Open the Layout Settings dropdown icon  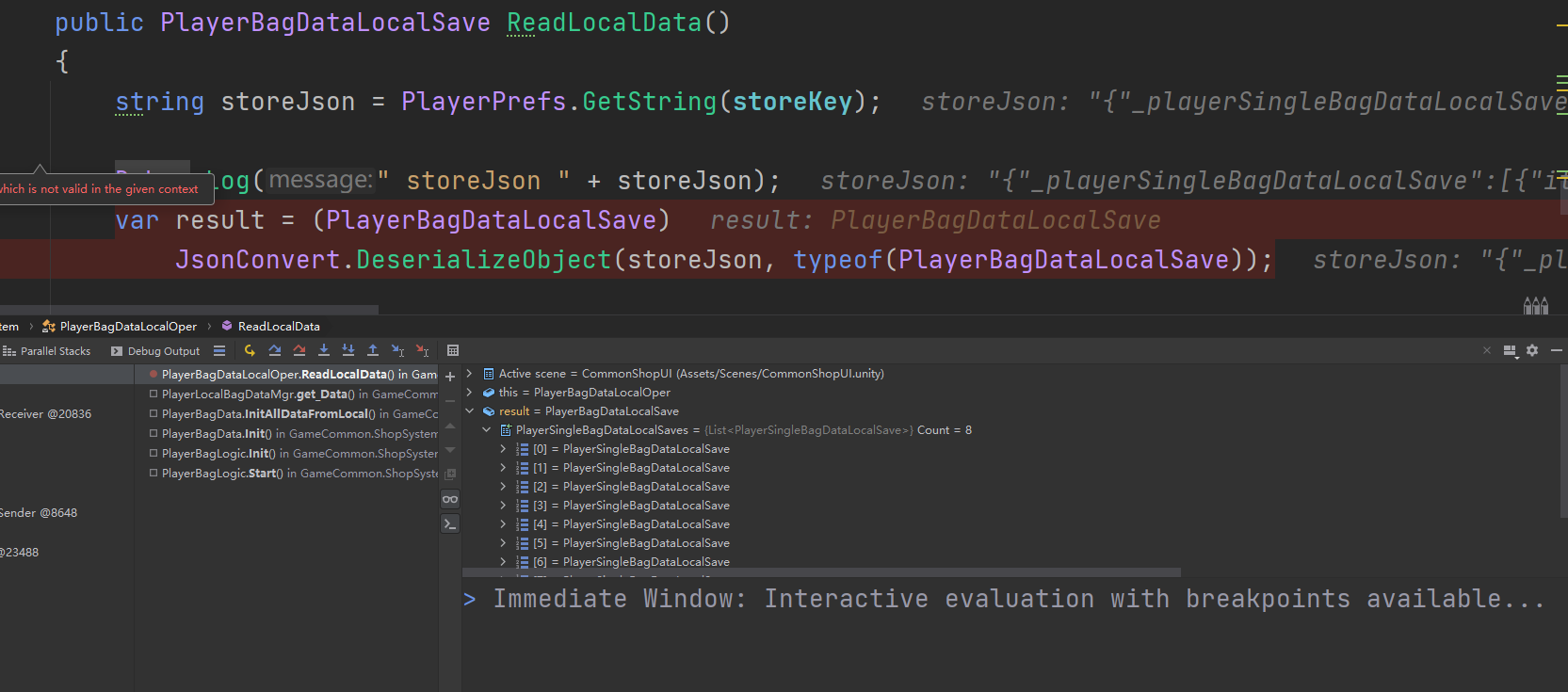pos(1511,351)
